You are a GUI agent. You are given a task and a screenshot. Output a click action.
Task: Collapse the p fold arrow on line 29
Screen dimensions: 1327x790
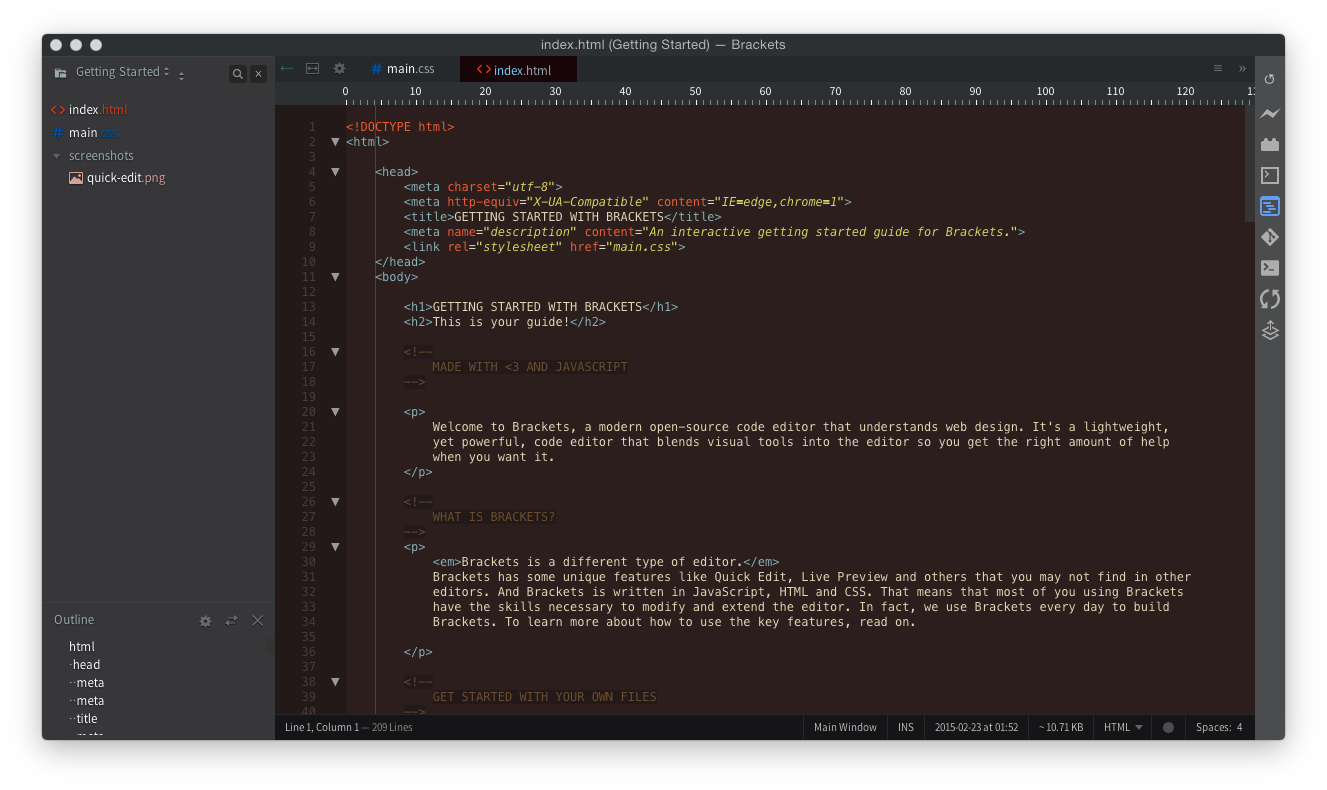(335, 547)
